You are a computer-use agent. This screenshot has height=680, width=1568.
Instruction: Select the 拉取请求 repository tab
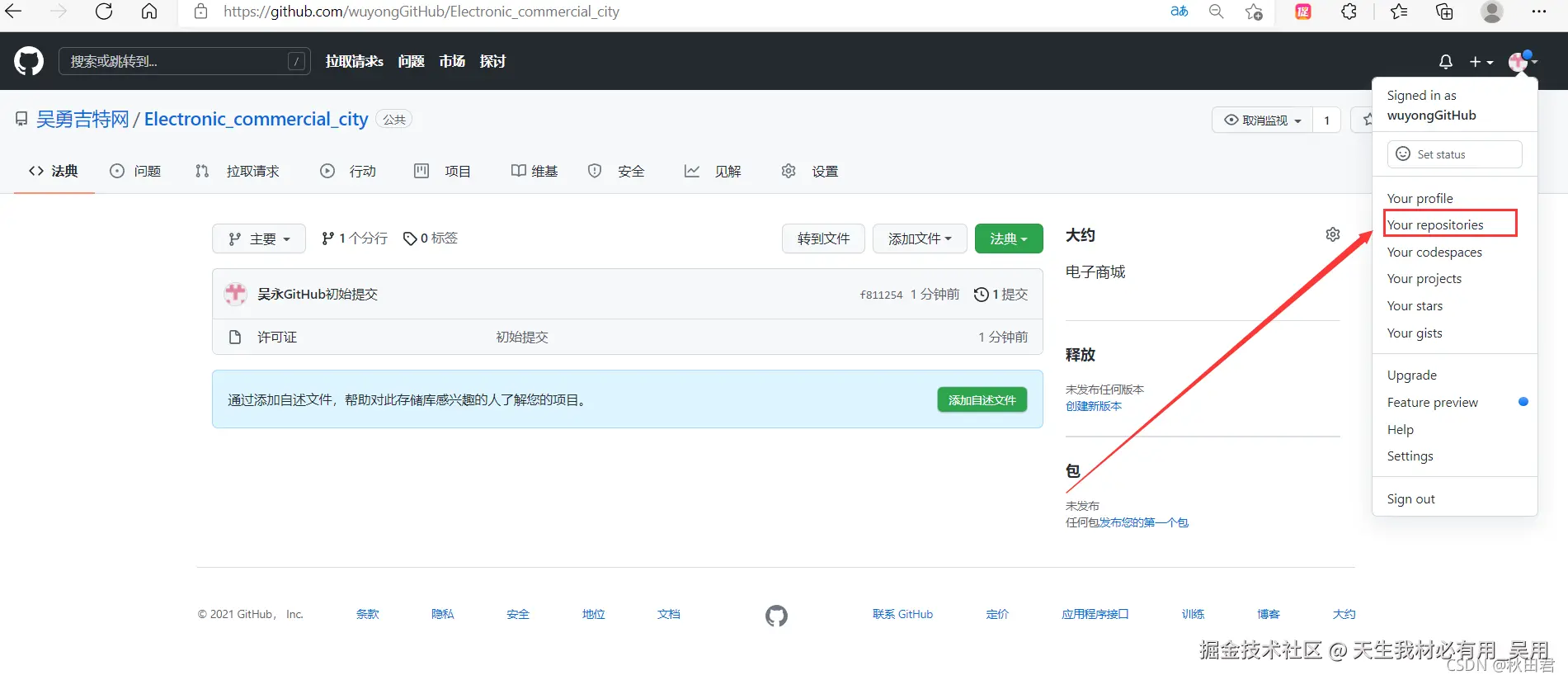238,171
